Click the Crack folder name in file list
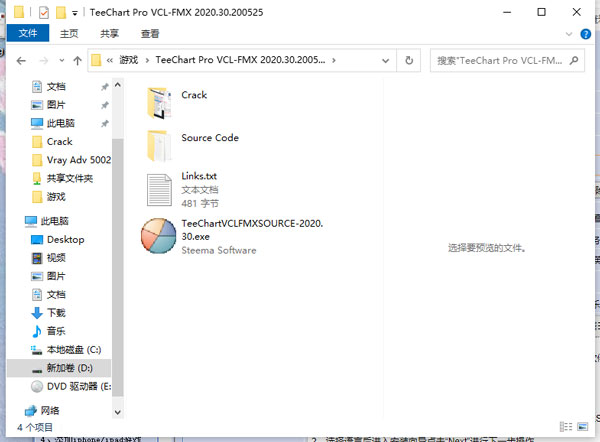 [194, 95]
